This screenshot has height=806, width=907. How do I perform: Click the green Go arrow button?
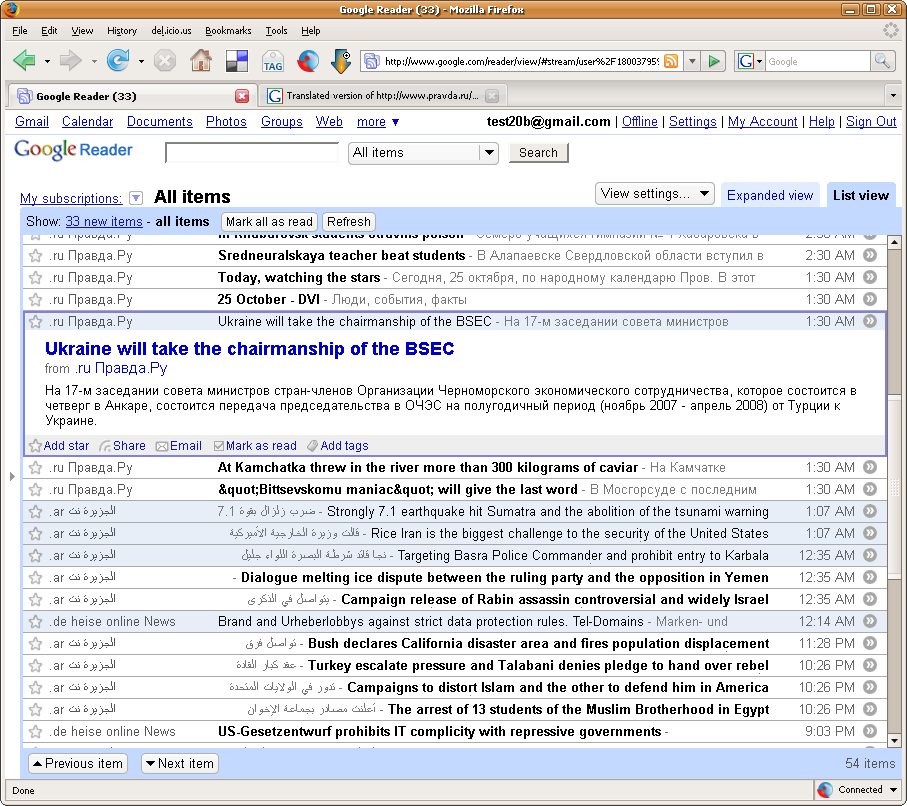(714, 61)
